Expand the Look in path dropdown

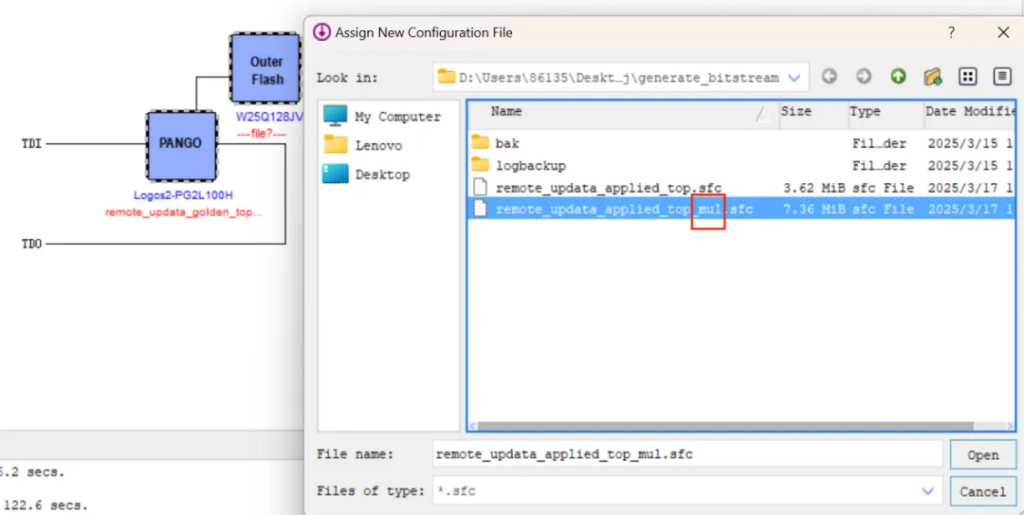[795, 77]
